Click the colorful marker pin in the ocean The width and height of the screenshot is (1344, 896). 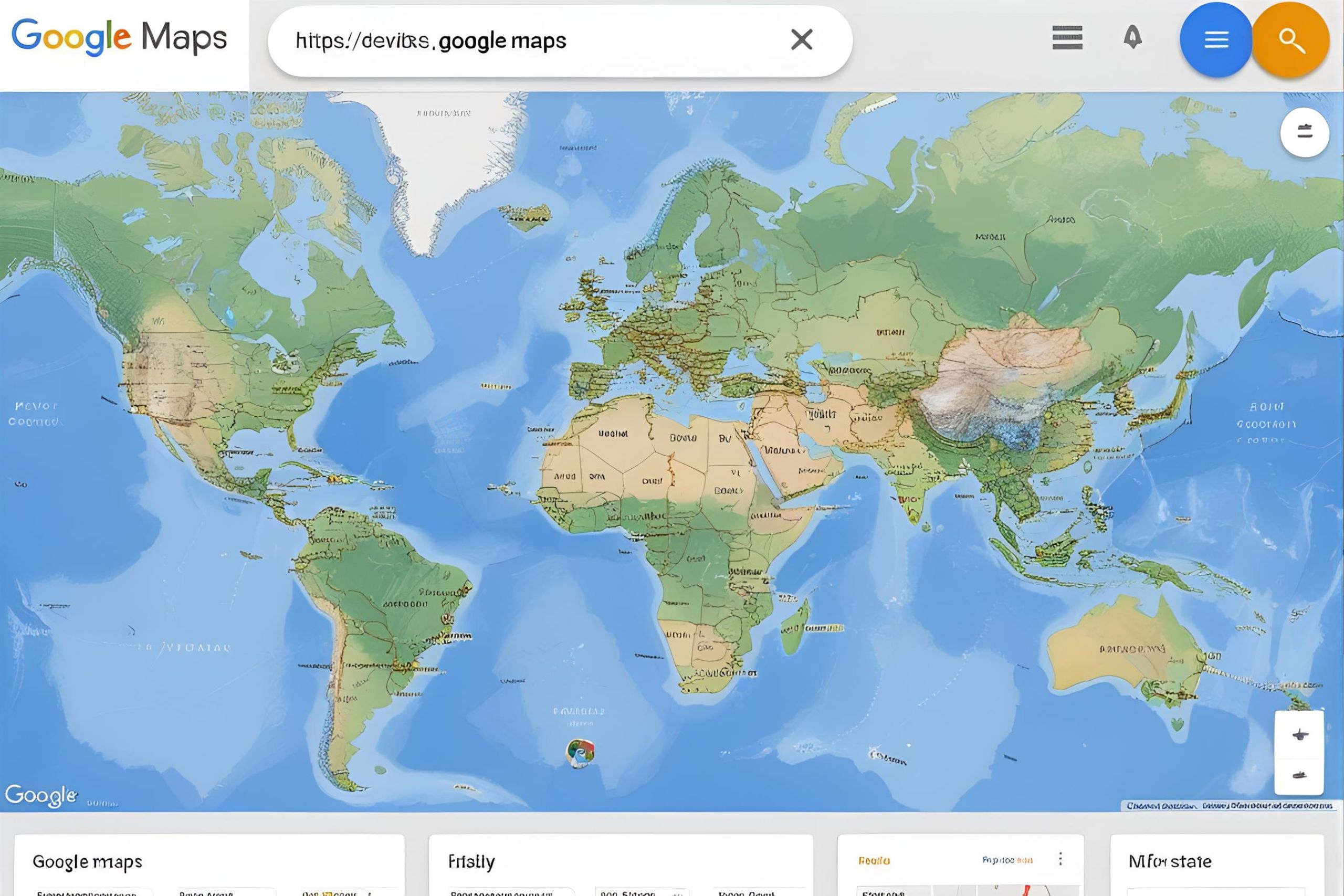click(580, 753)
